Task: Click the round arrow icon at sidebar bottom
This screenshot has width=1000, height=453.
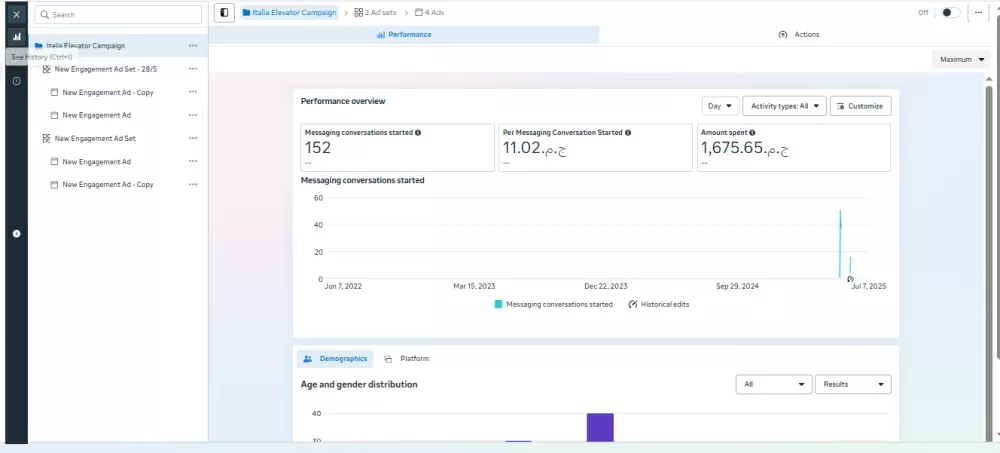Action: pyautogui.click(x=17, y=234)
